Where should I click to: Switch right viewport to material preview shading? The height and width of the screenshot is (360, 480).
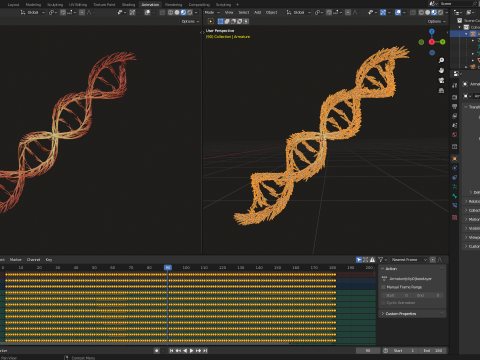(x=434, y=12)
